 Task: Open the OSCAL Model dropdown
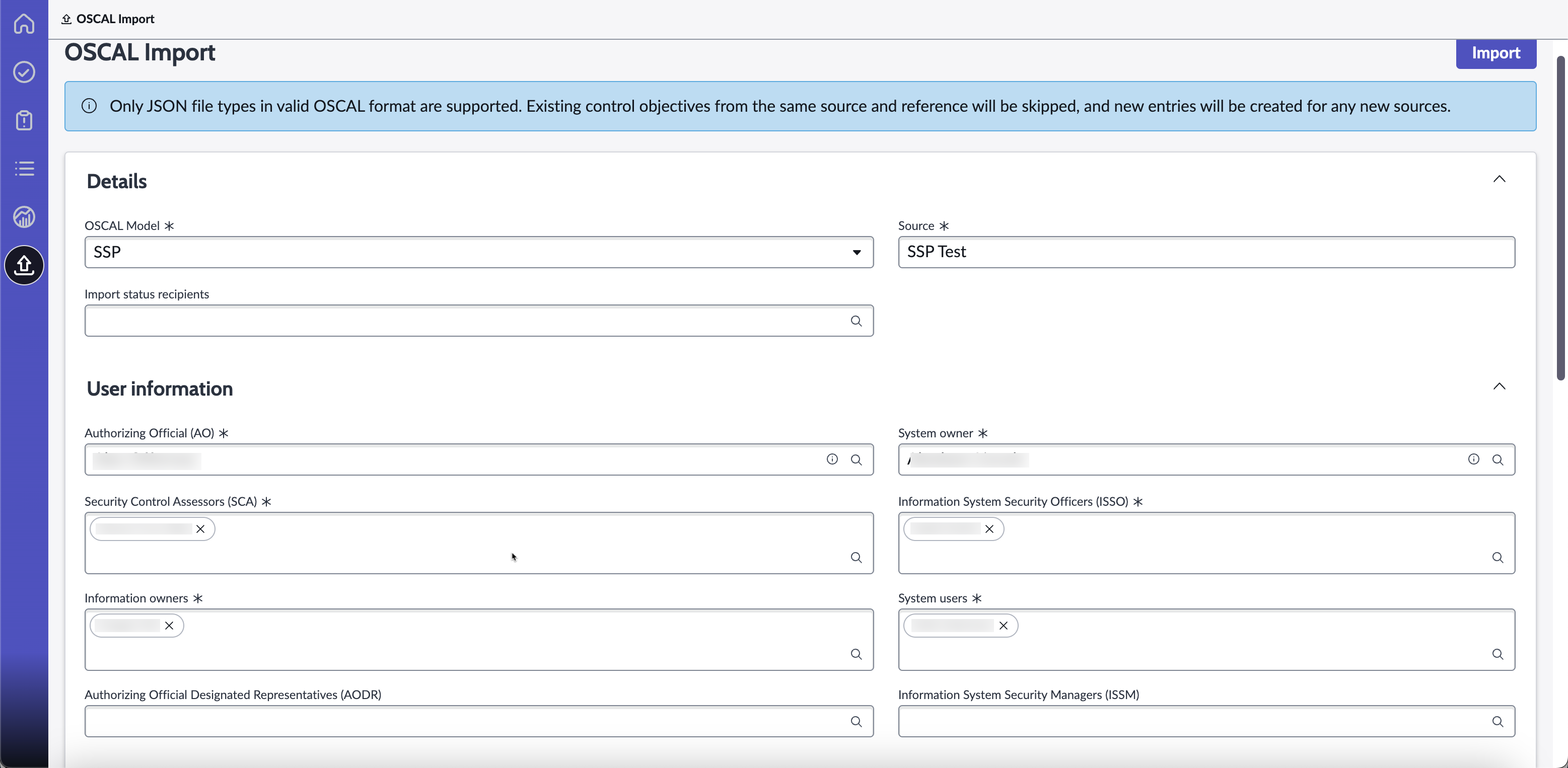click(478, 252)
